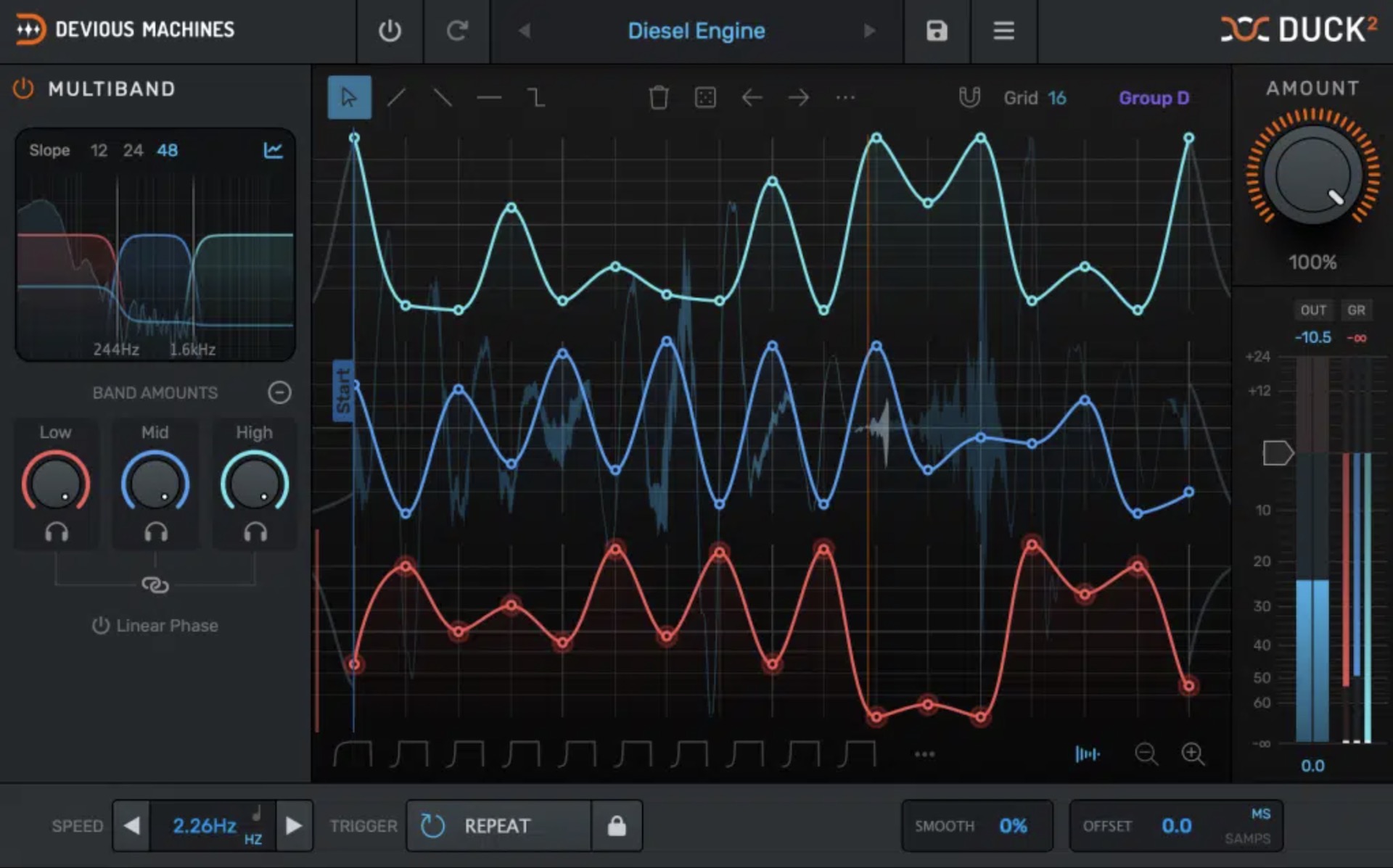
Task: Select slope 24
Action: (133, 150)
